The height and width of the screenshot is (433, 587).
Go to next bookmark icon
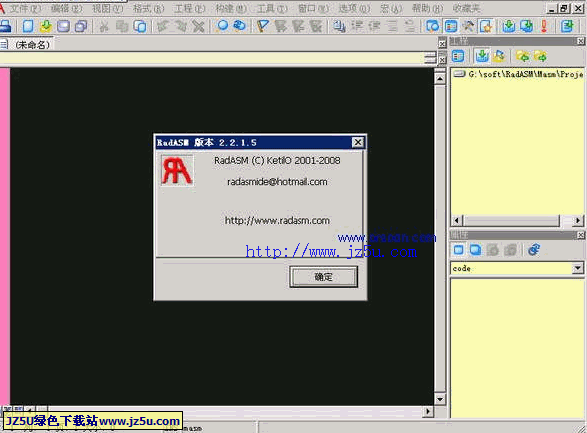[281, 26]
